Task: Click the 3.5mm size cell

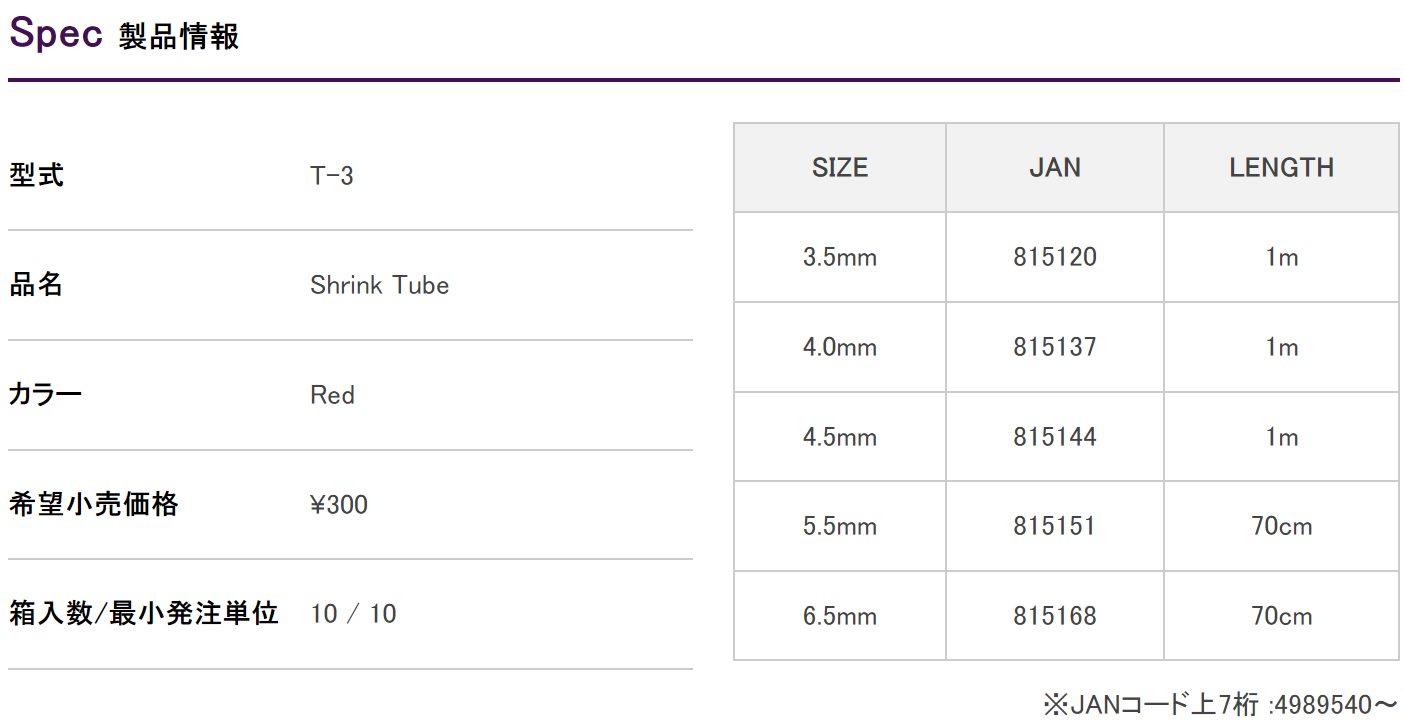Action: click(x=840, y=257)
